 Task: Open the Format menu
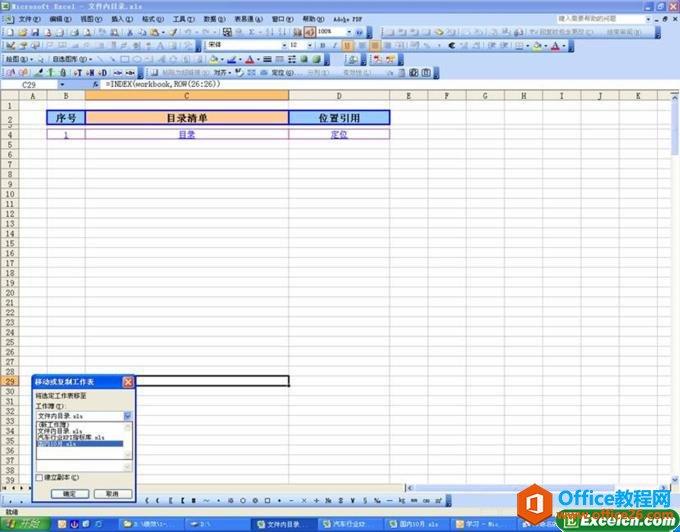[x=153, y=19]
